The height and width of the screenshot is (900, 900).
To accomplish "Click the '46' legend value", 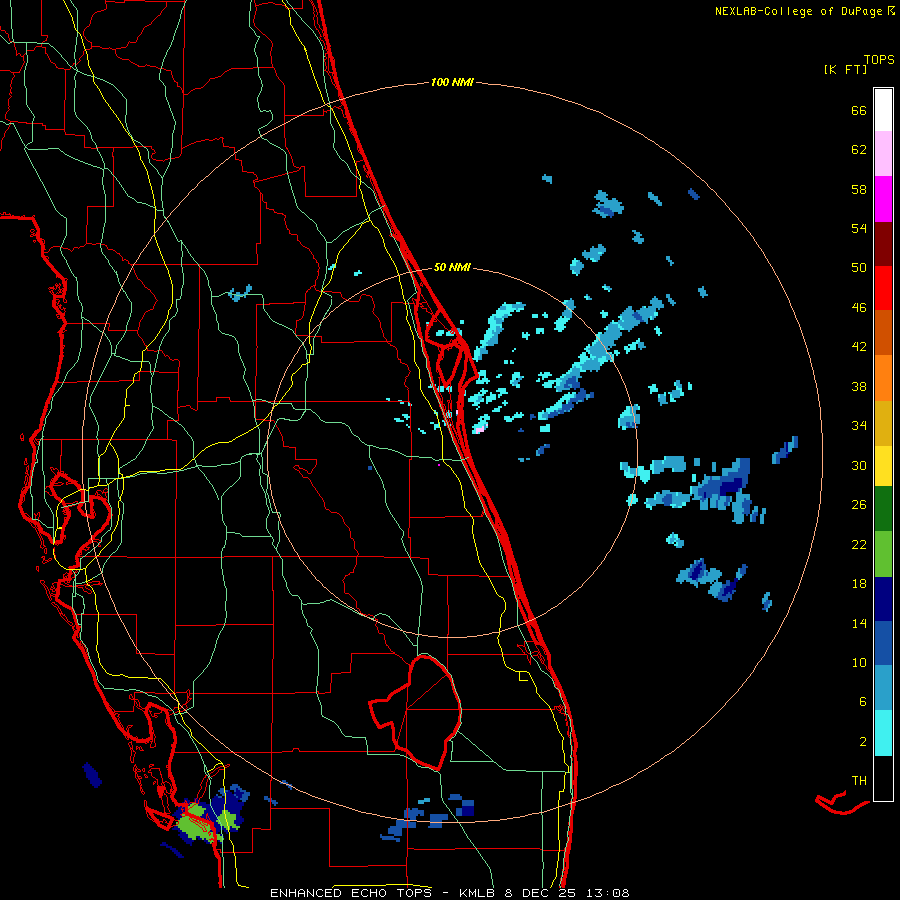I will [859, 308].
